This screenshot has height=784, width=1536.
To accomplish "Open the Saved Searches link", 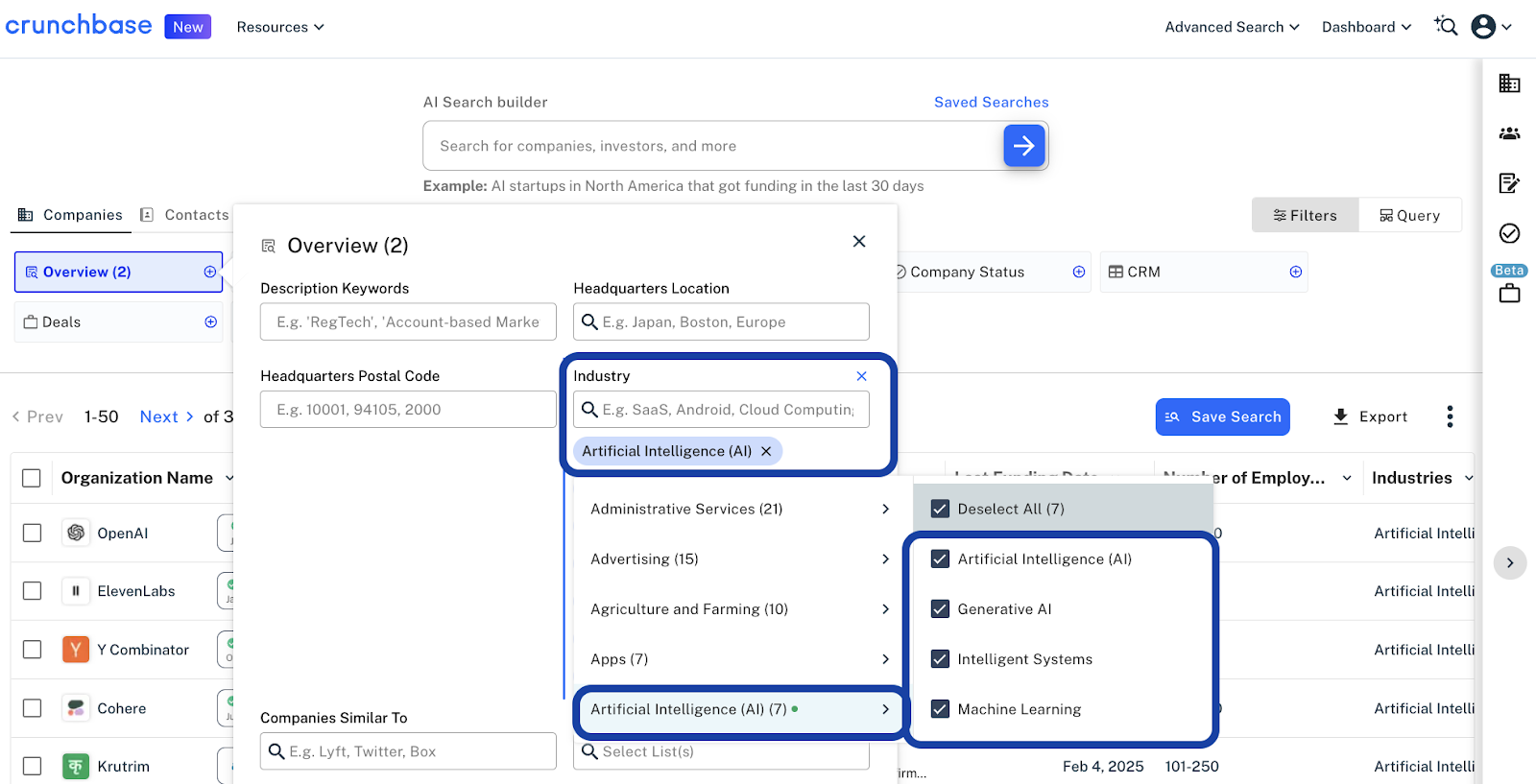I will [992, 102].
